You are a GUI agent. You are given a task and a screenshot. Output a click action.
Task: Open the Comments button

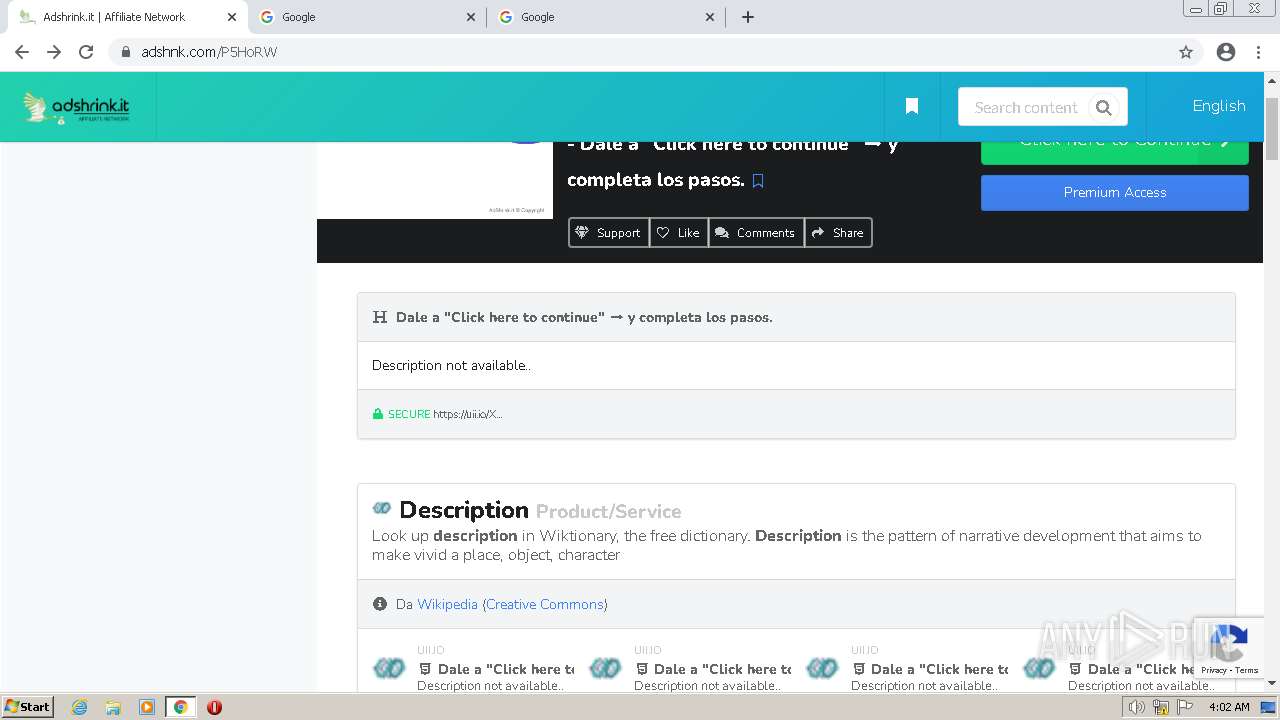pyautogui.click(x=756, y=233)
